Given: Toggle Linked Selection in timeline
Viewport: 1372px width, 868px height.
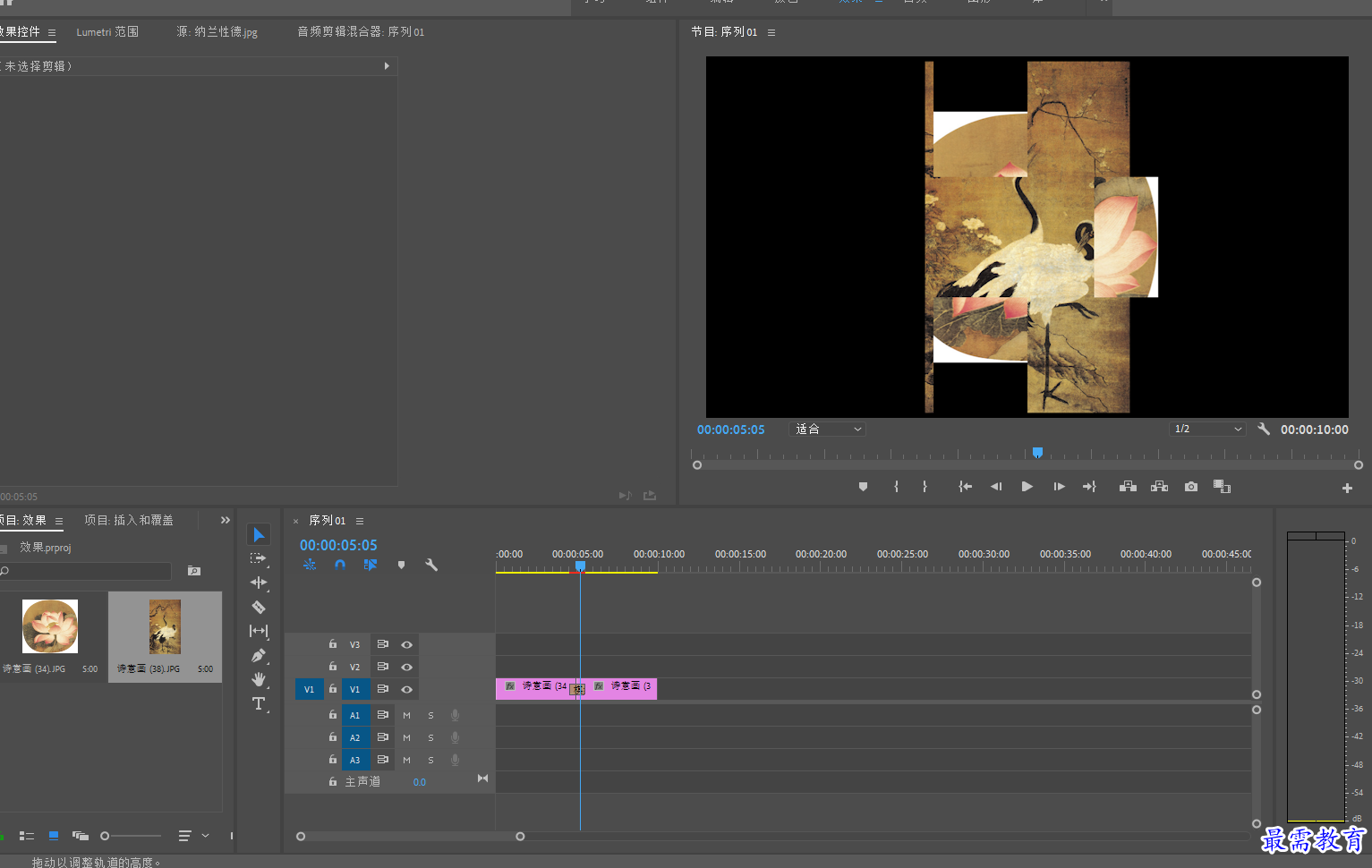Looking at the screenshot, I should (x=371, y=565).
